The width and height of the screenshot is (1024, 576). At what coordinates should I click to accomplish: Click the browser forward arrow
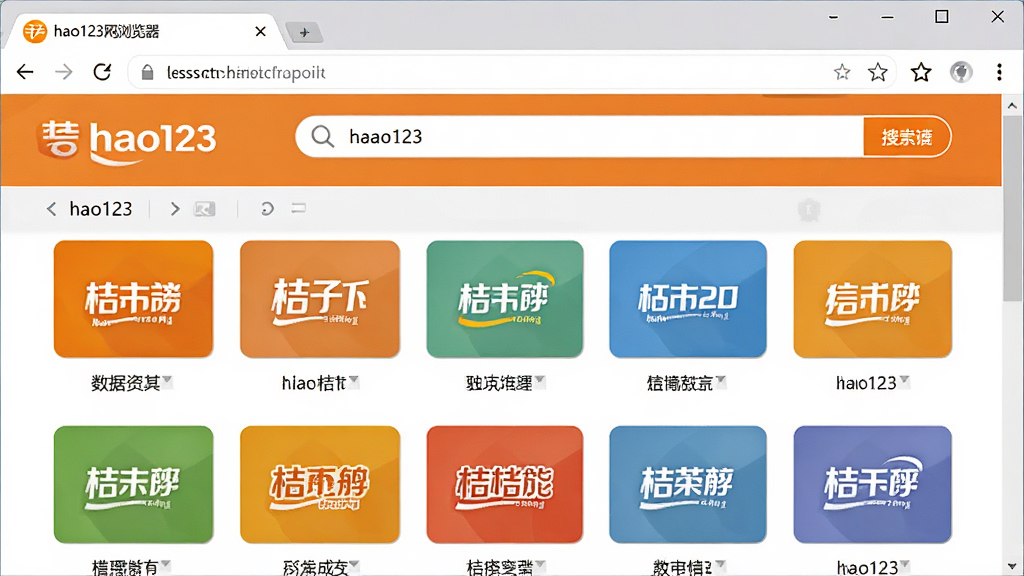click(63, 72)
